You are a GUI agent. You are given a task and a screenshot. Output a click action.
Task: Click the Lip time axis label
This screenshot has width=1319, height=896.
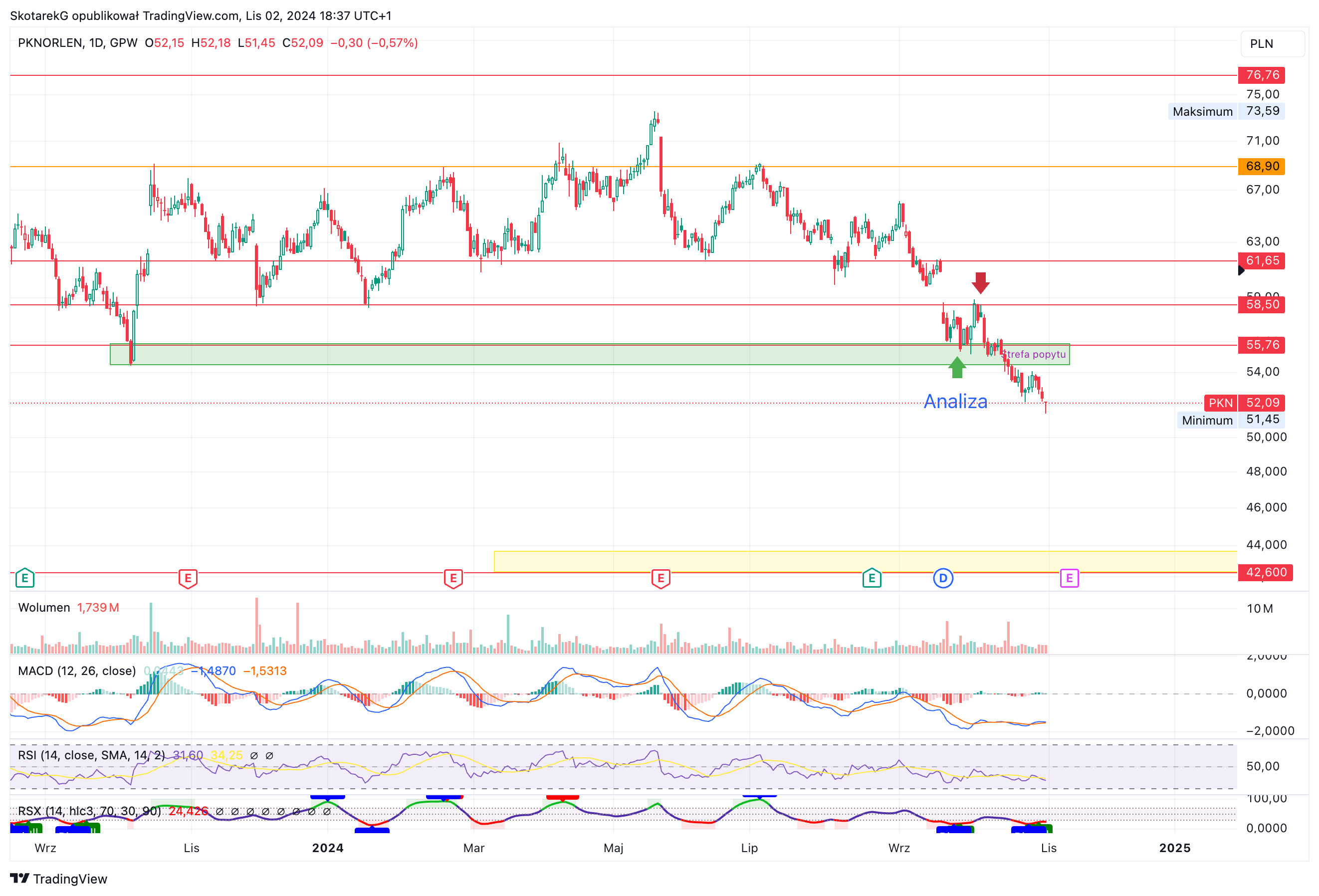point(749,848)
